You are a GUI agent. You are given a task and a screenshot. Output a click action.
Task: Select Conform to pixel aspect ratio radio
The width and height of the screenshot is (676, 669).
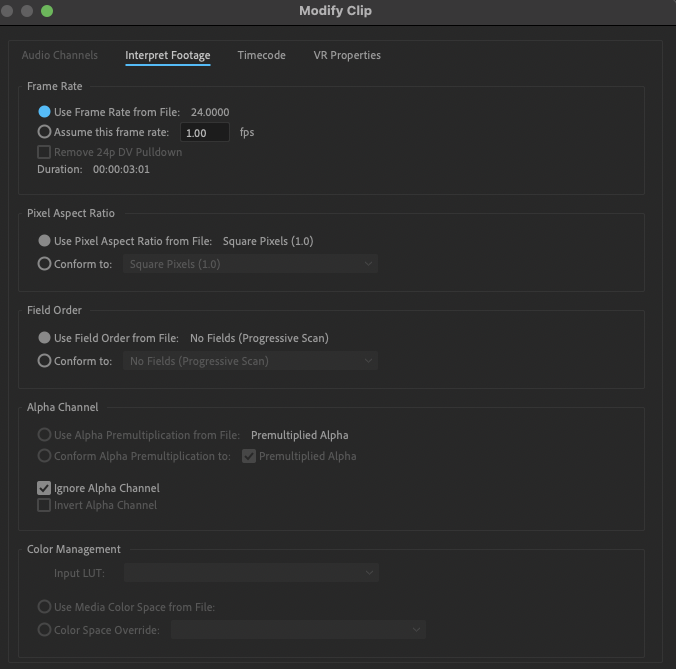pyautogui.click(x=44, y=264)
